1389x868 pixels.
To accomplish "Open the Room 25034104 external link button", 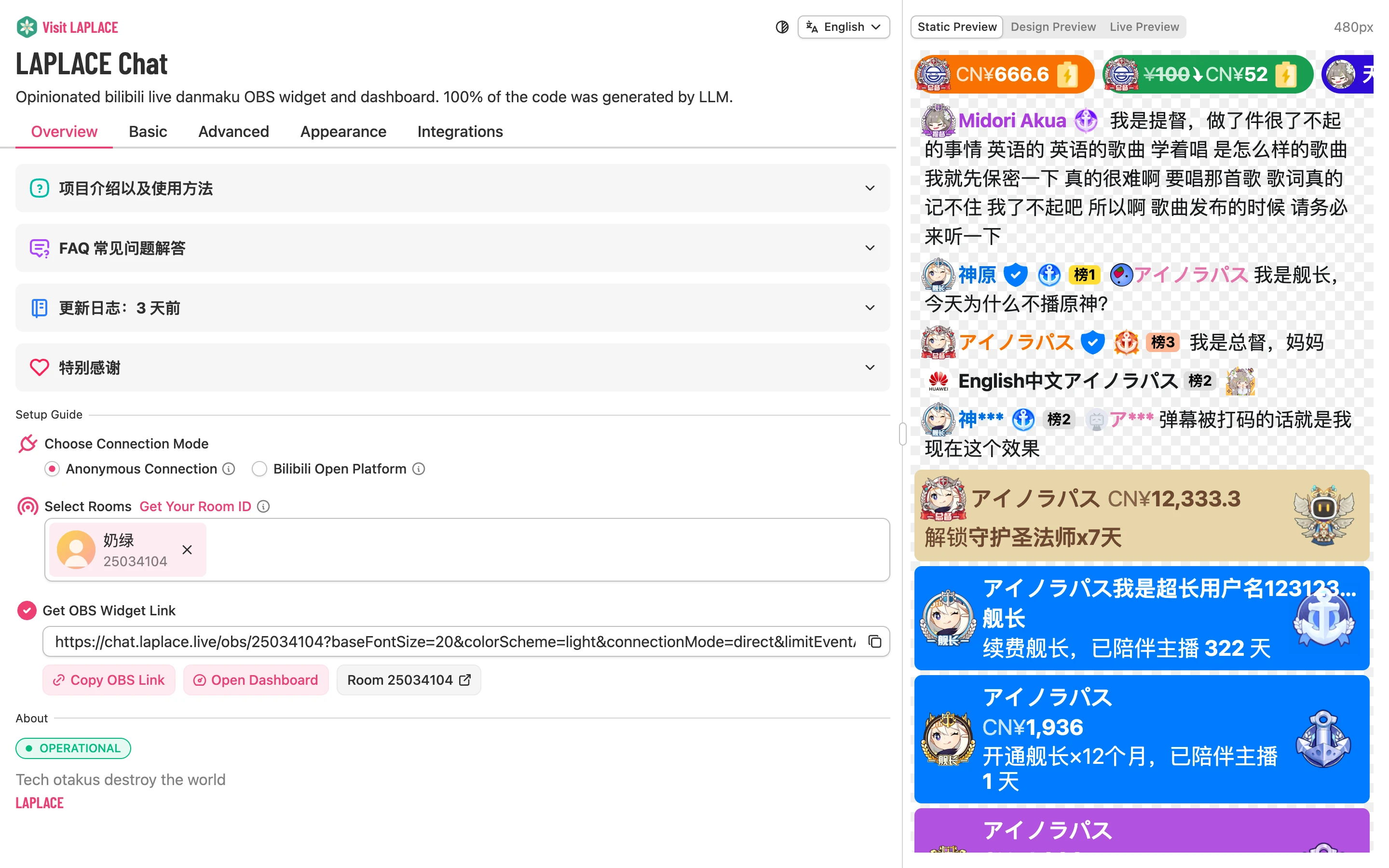I will [409, 680].
